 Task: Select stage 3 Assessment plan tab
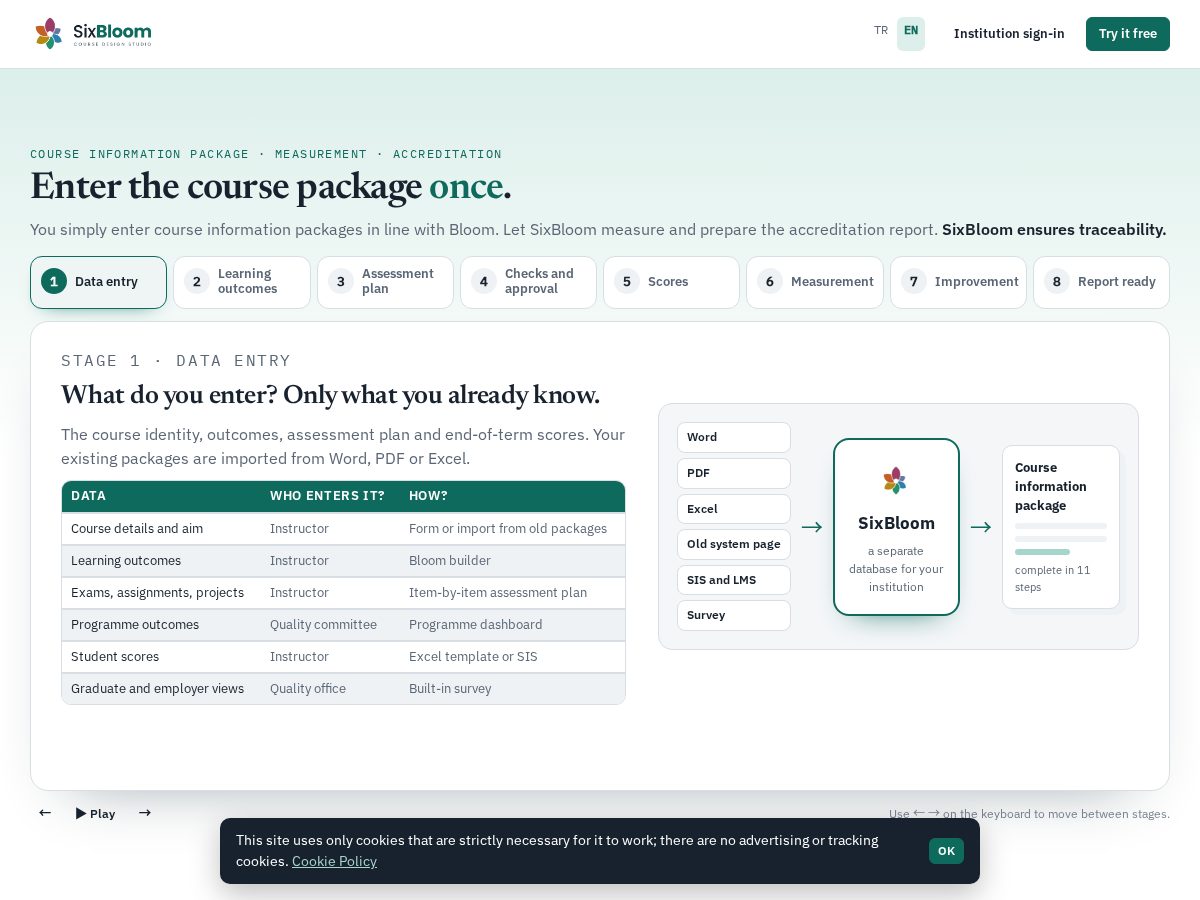click(x=385, y=282)
